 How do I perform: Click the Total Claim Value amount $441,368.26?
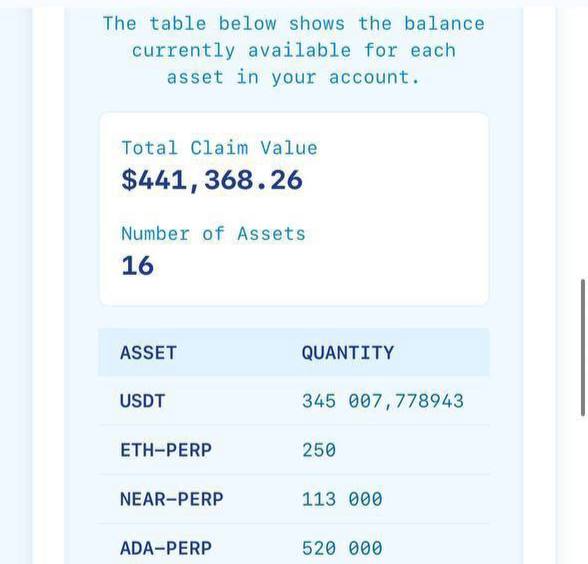(212, 180)
